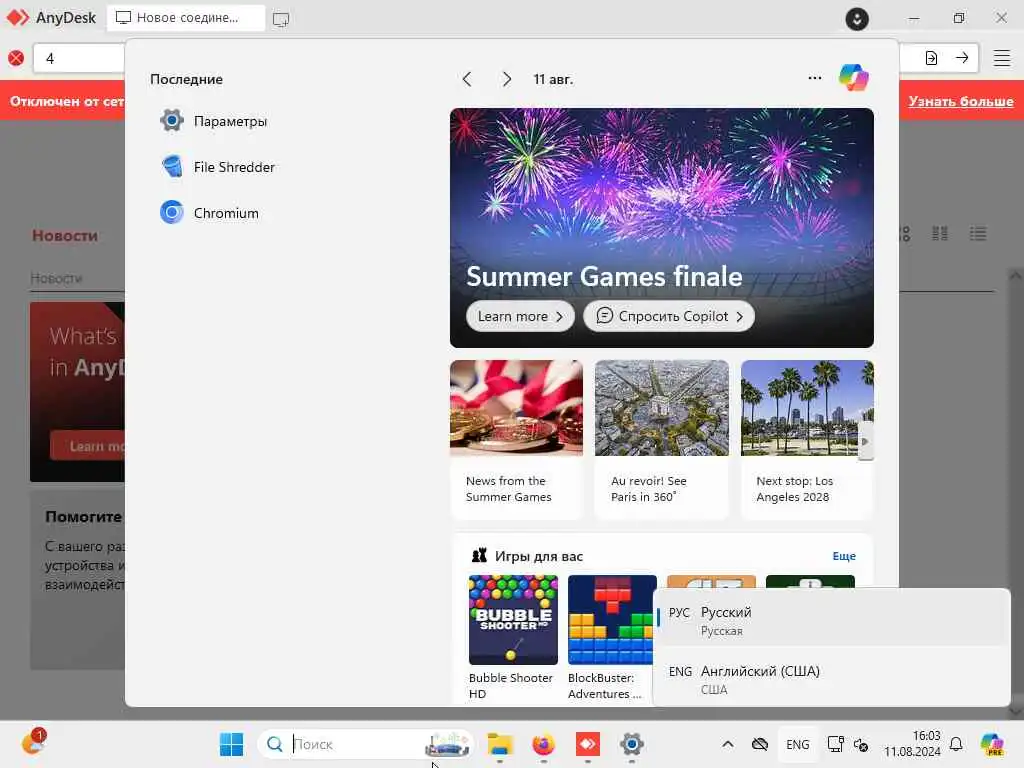Click AnyDesk red disconnected status icon
This screenshot has width=1024, height=768.
(16, 58)
